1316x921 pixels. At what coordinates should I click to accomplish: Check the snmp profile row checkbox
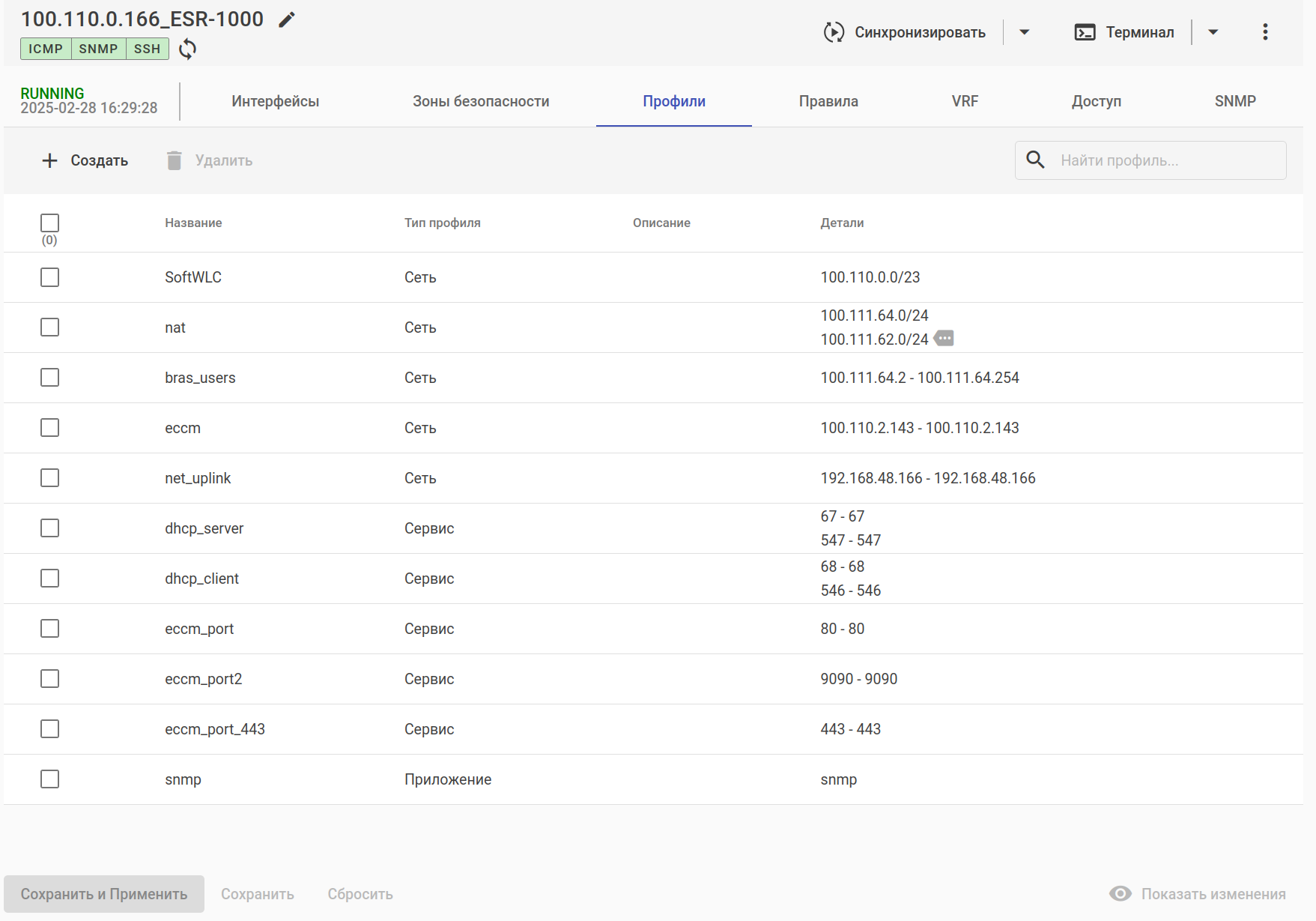pos(50,779)
